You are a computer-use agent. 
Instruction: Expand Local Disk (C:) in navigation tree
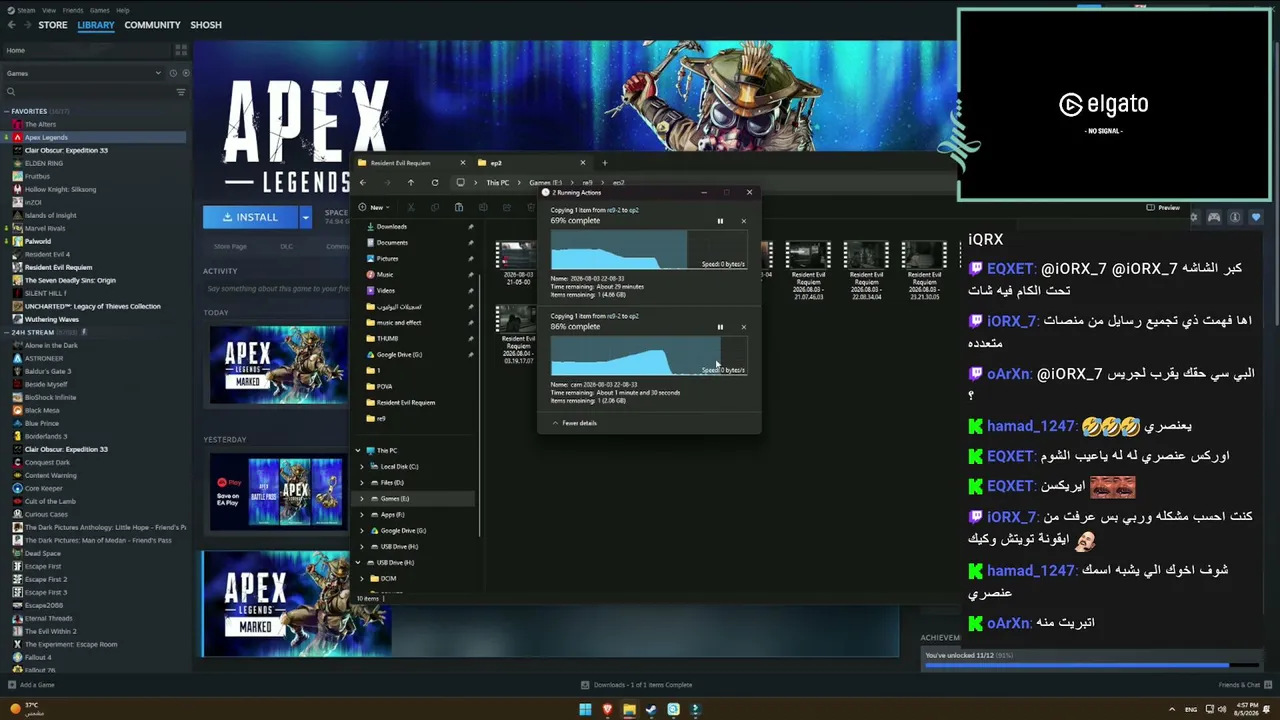(362, 467)
